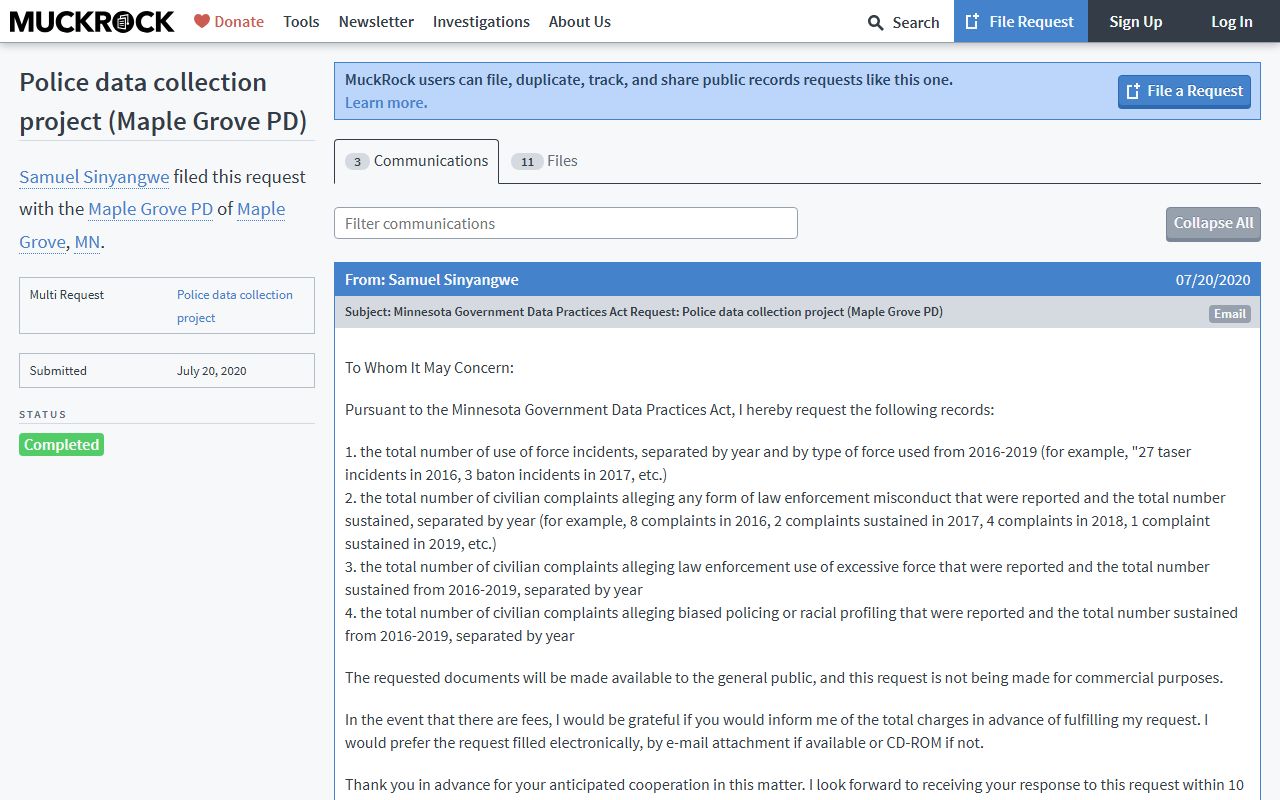Click the page title Police data collection project

click(x=163, y=101)
